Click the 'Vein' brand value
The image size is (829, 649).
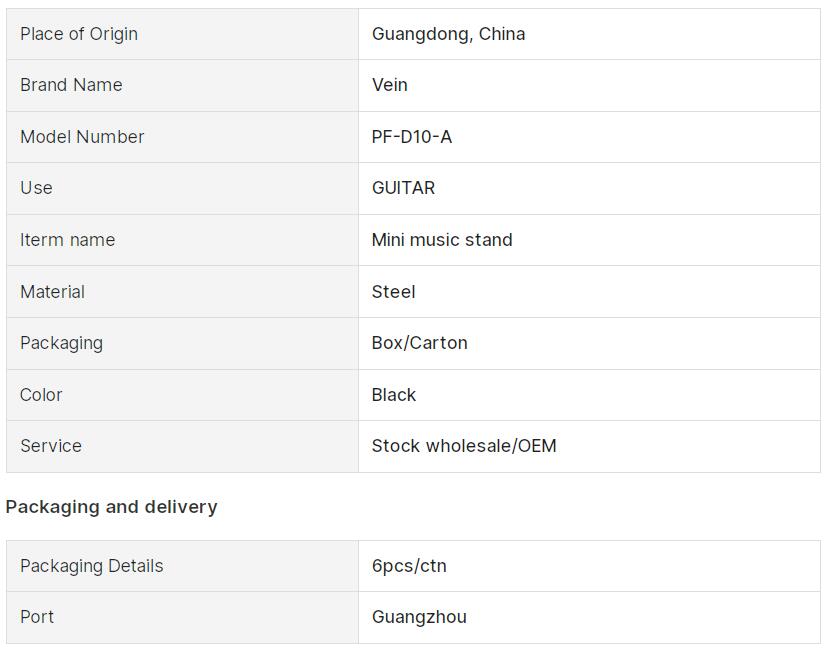click(390, 85)
